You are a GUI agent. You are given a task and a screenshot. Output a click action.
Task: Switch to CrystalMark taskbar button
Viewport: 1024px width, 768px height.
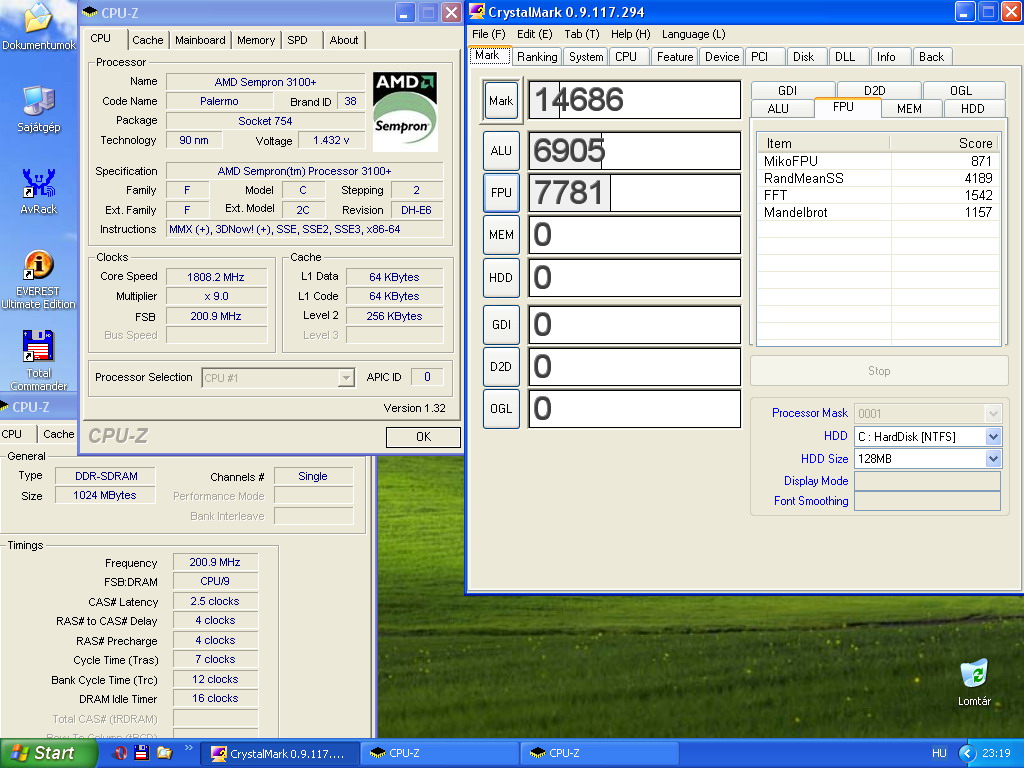click(x=279, y=754)
